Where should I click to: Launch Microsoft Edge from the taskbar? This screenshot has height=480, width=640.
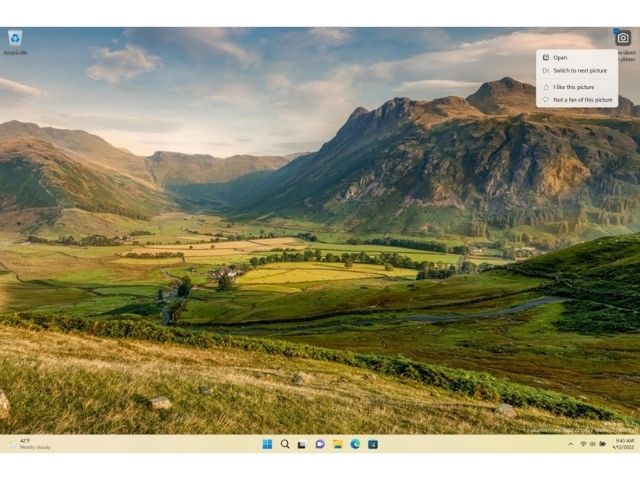coord(355,444)
